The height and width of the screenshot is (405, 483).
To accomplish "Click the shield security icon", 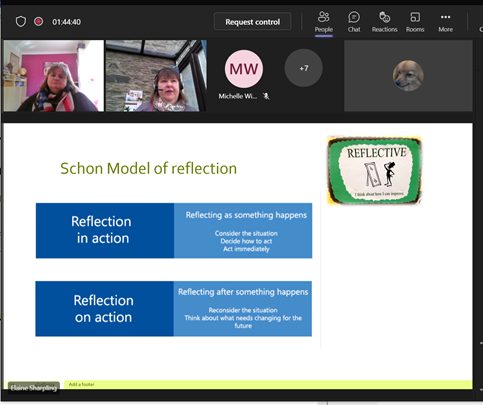I will click(21, 22).
